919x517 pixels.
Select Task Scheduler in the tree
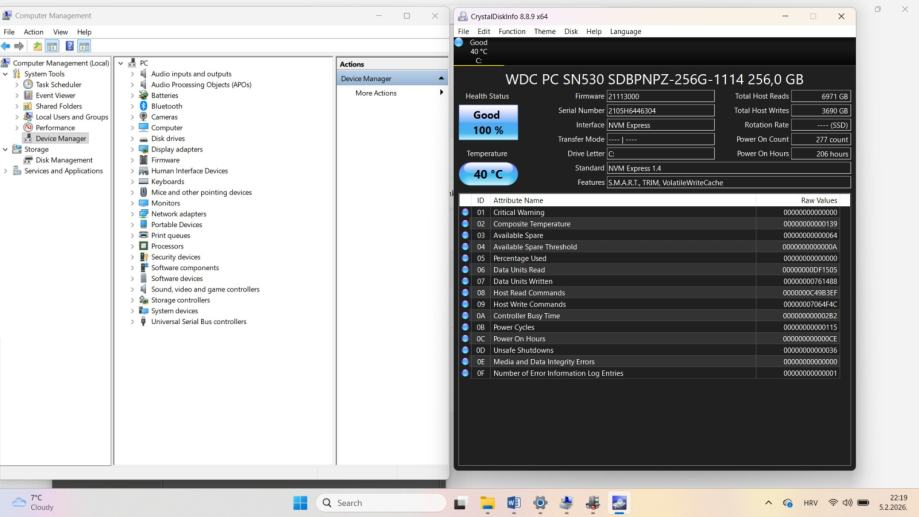pos(58,84)
